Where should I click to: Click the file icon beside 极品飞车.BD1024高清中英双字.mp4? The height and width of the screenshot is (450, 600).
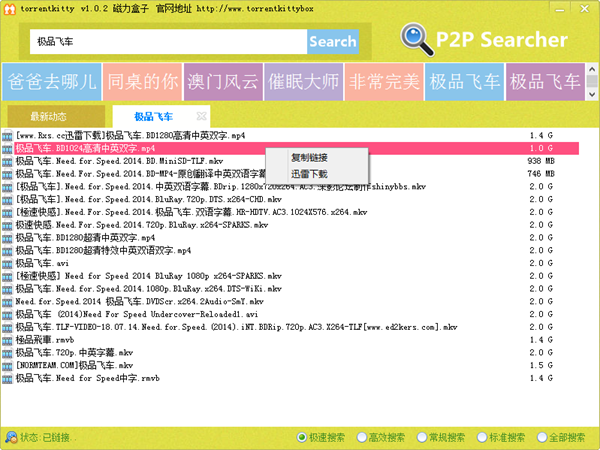pyautogui.click(x=7, y=148)
